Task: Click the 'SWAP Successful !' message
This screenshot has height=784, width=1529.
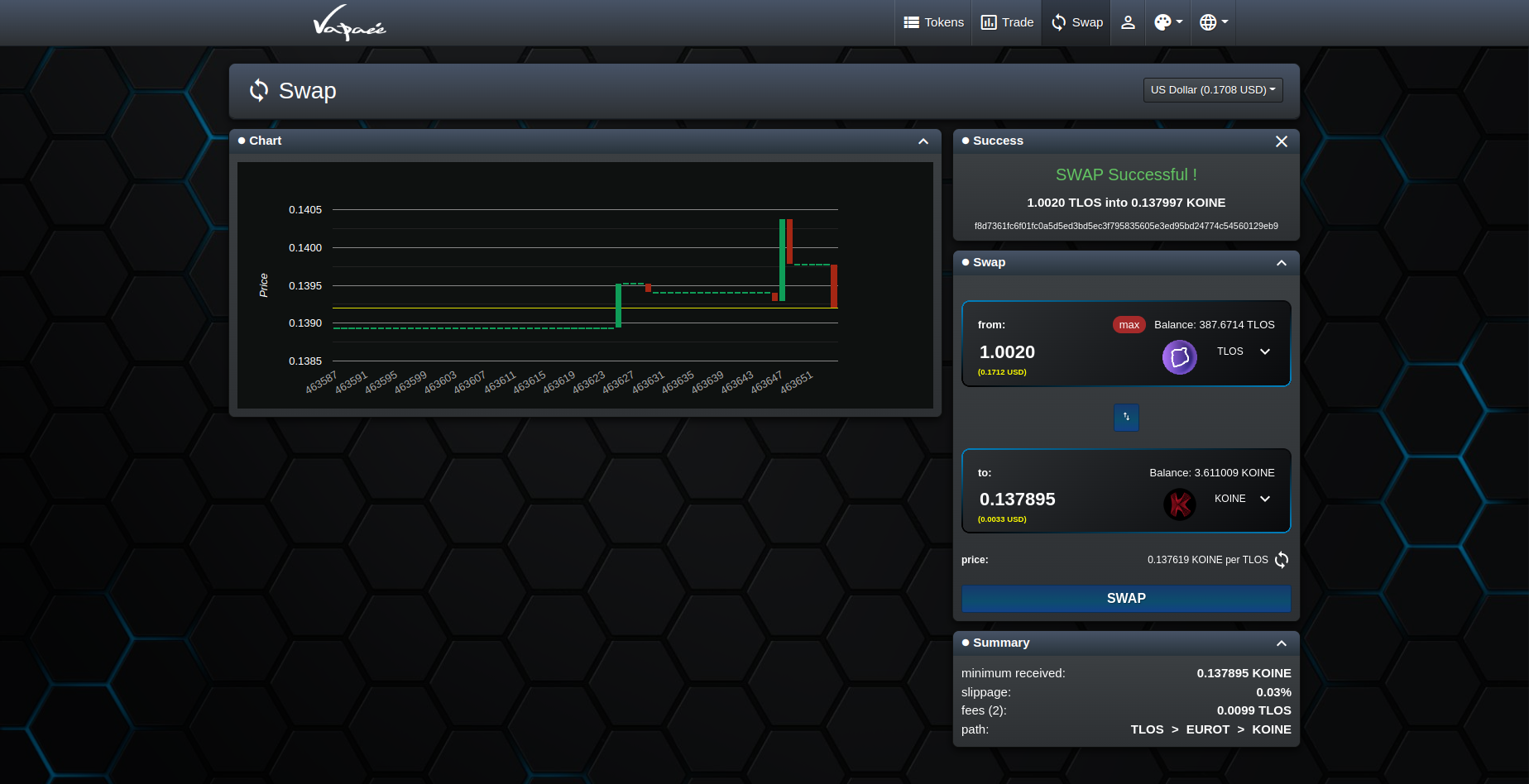Action: (x=1126, y=174)
